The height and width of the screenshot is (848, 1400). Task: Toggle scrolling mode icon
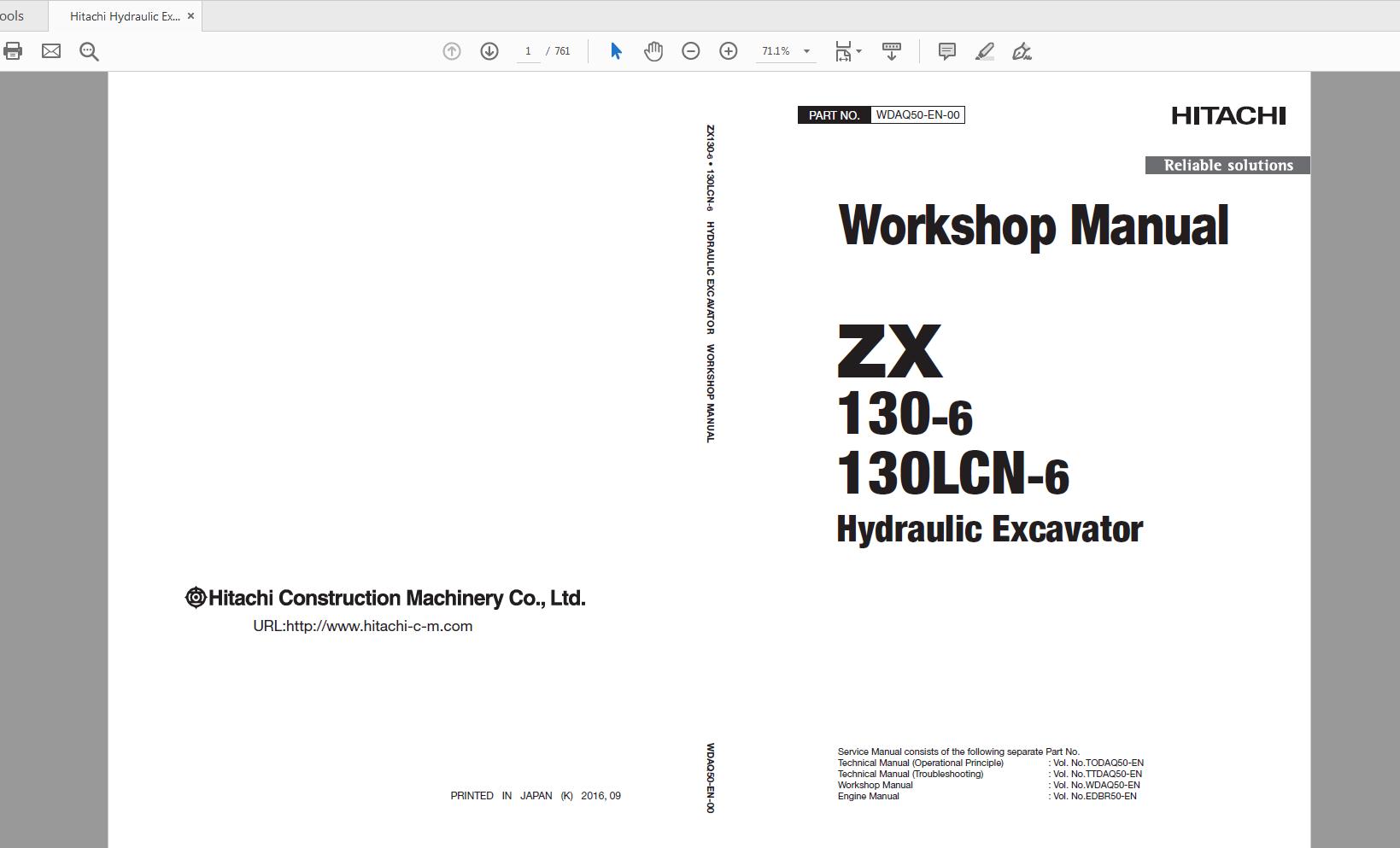click(x=892, y=51)
